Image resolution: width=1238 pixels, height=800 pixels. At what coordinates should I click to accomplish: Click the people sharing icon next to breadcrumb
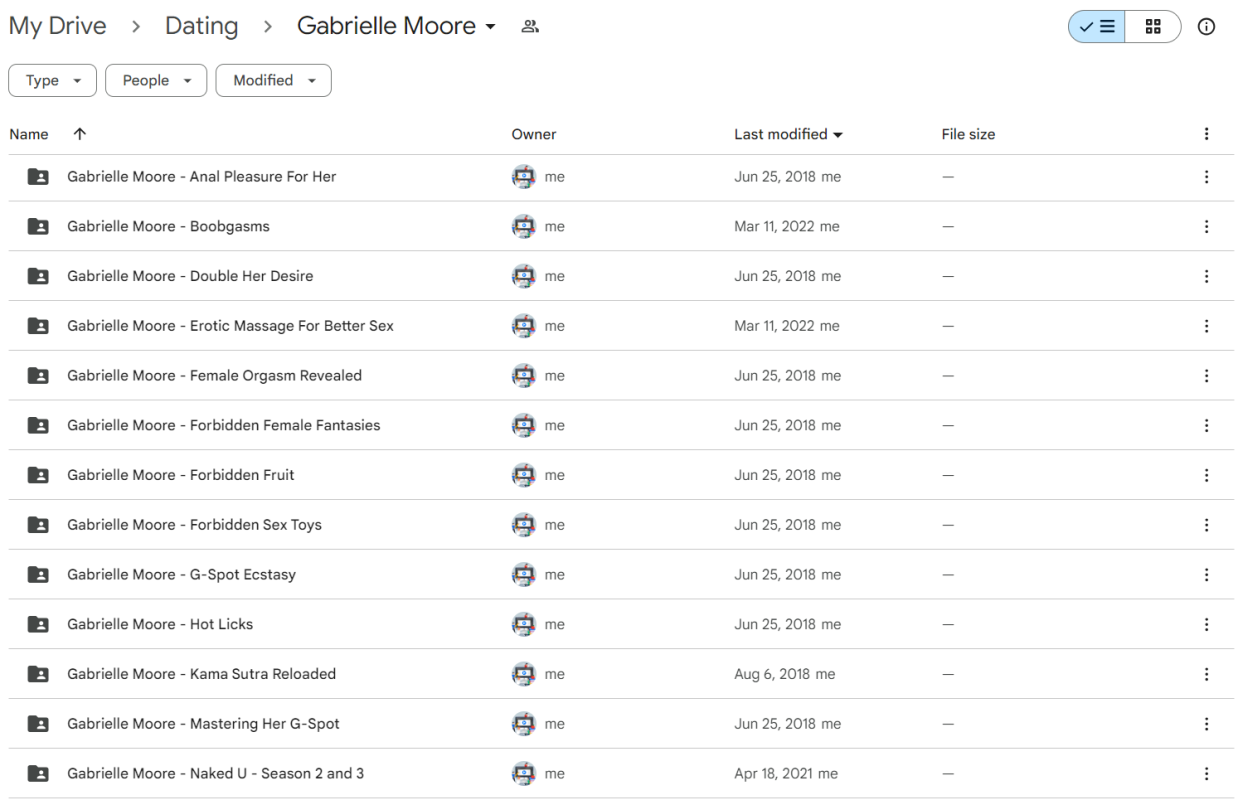click(531, 25)
